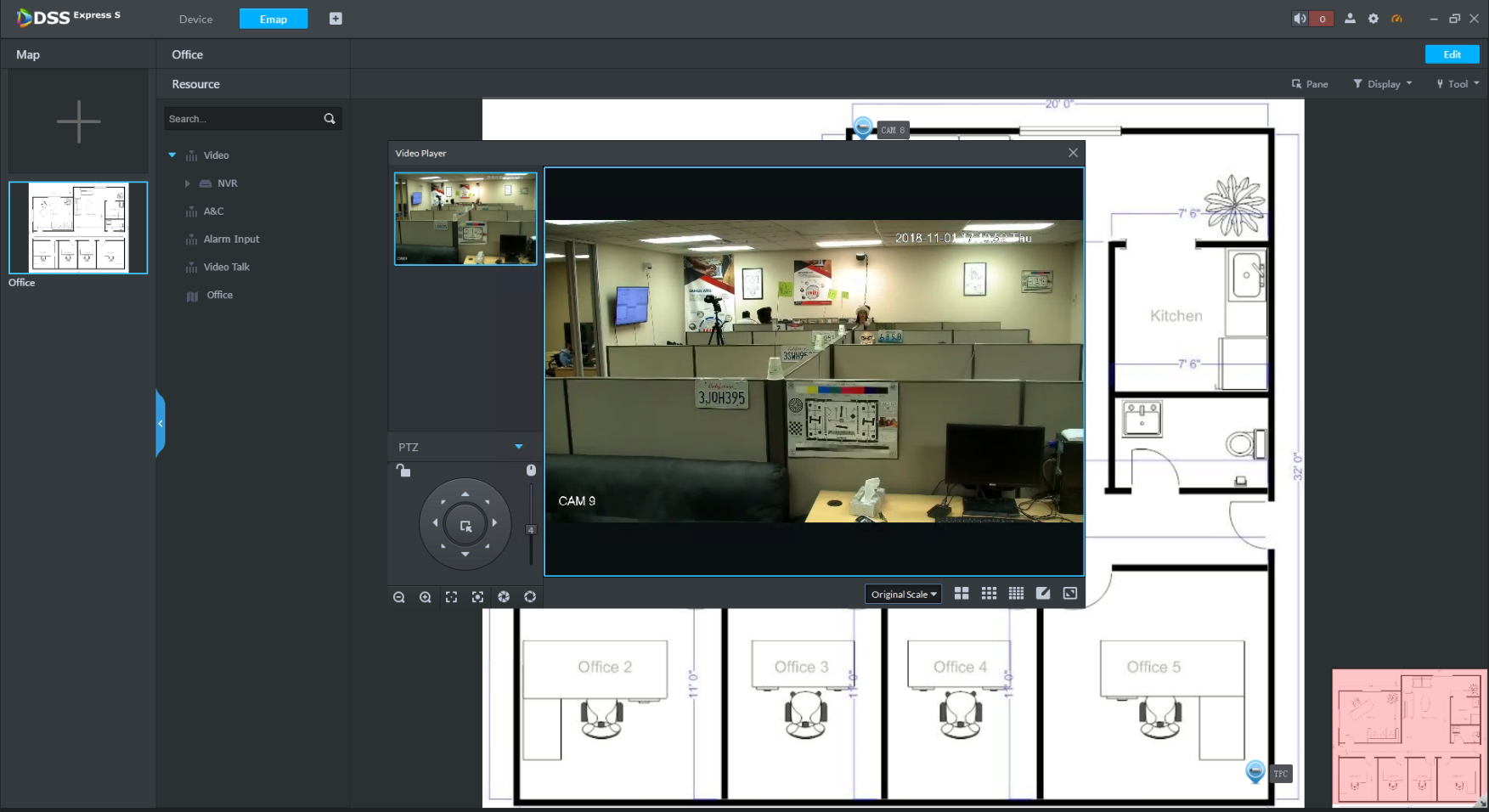Open the Original Scale dropdown

click(903, 595)
